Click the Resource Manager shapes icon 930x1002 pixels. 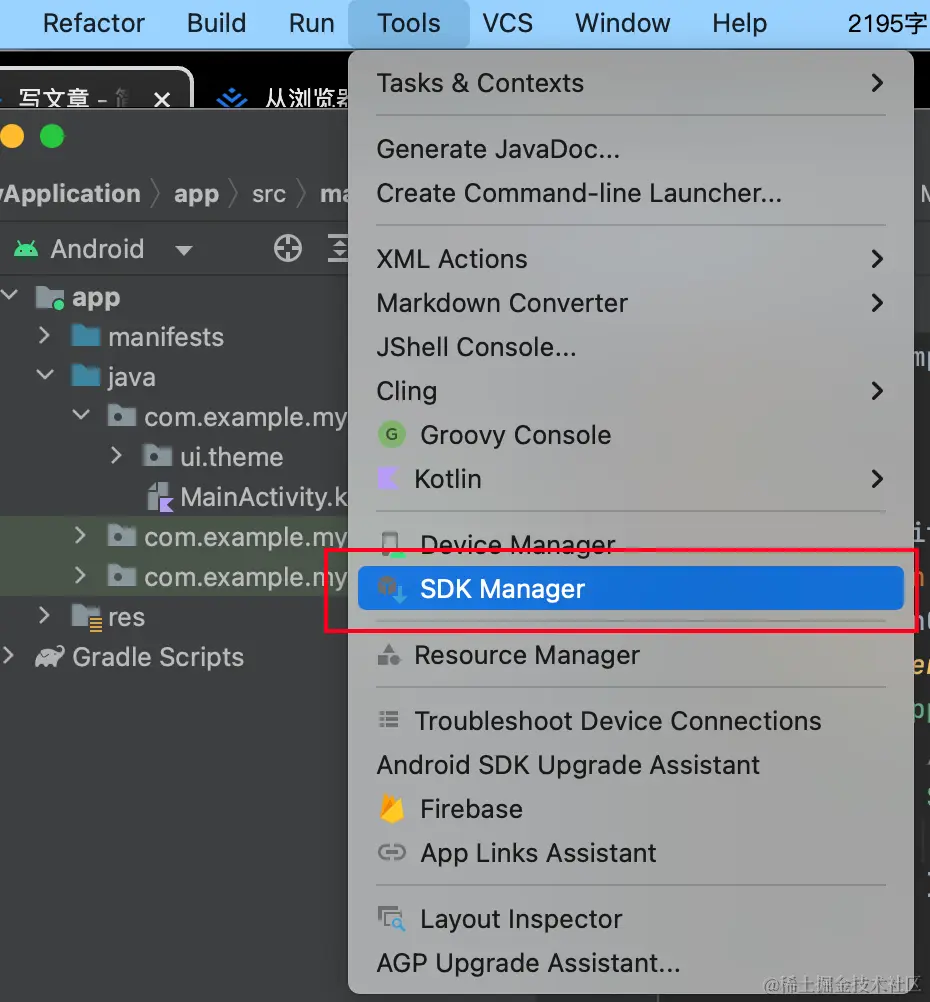[389, 654]
